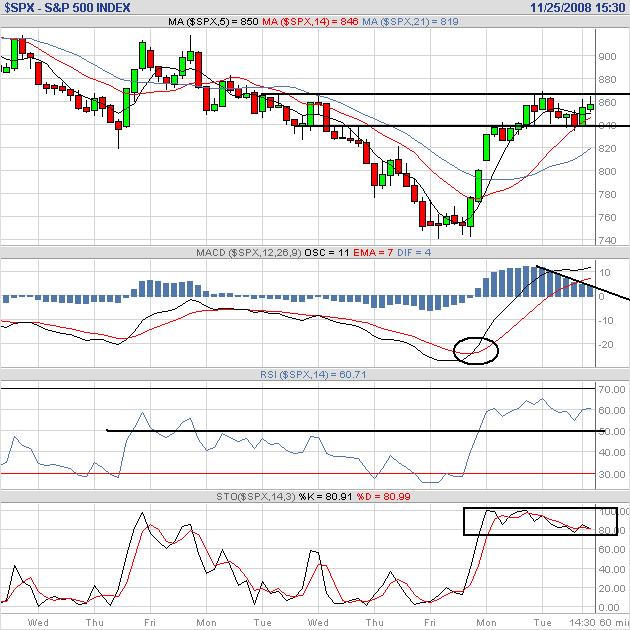
Task: Click the OSC = 11 value in MACD header
Action: click(327, 253)
